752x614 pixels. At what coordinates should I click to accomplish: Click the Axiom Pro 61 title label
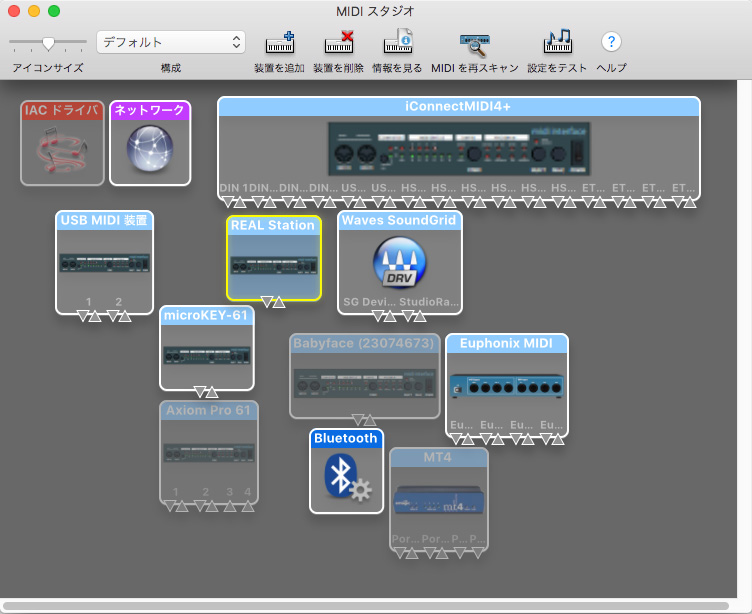coord(208,410)
